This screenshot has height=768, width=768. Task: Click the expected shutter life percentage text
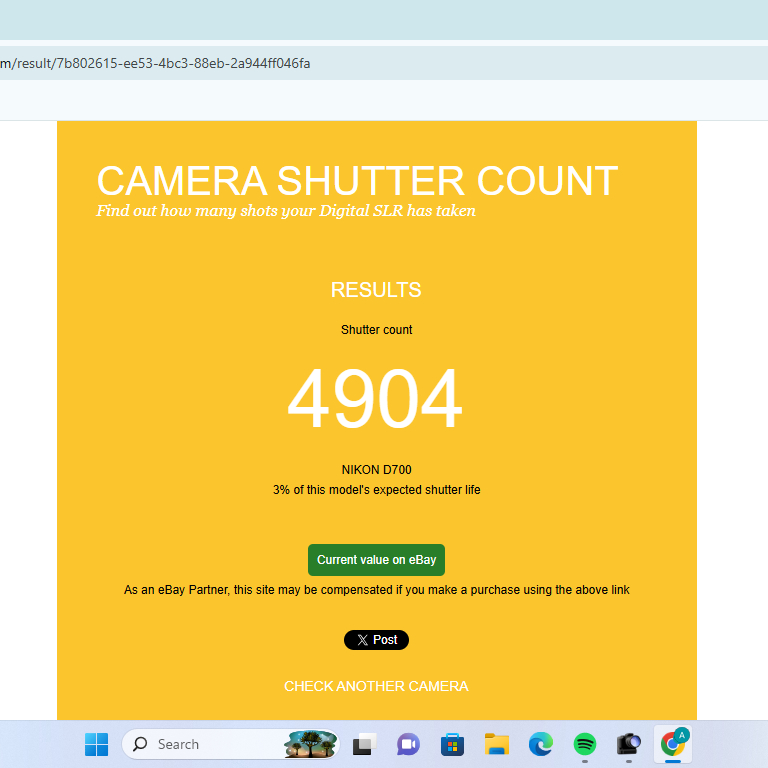[x=376, y=490]
